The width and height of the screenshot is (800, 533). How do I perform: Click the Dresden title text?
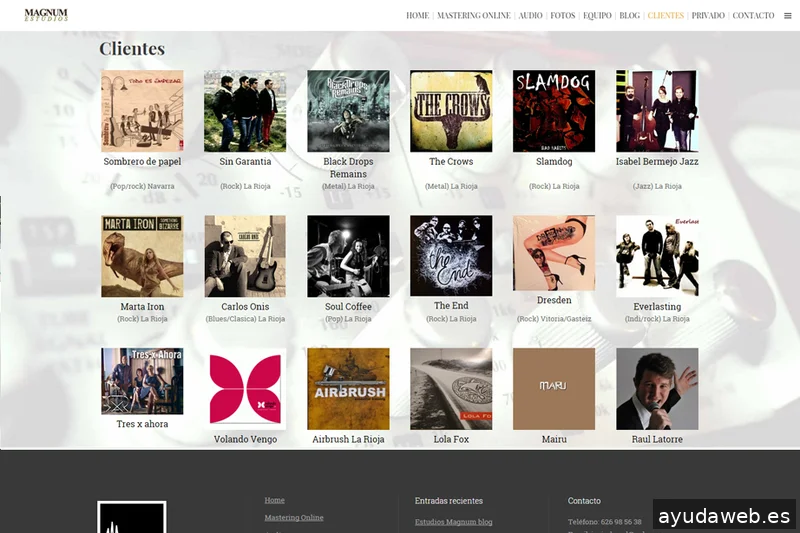(x=554, y=300)
